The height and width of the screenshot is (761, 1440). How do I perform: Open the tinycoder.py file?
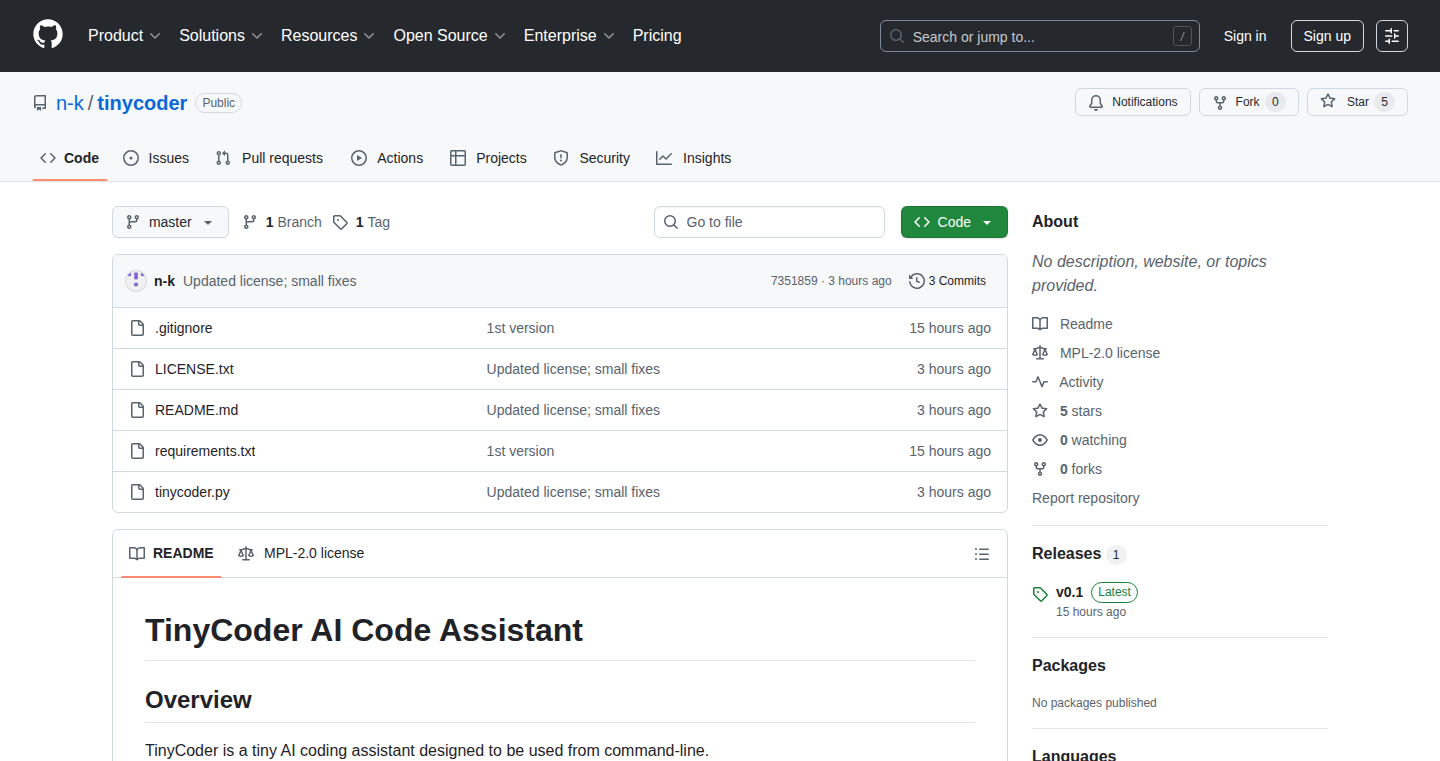192,492
